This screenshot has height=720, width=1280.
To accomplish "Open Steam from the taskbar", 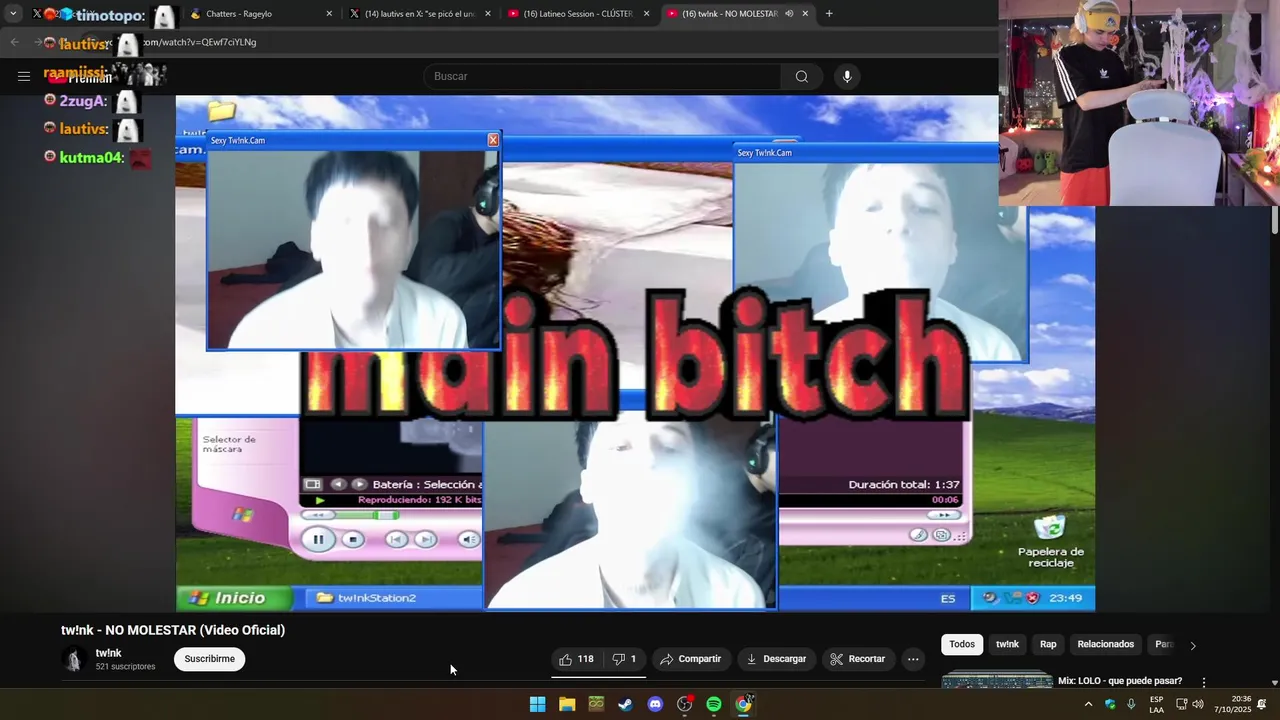I will 625,704.
